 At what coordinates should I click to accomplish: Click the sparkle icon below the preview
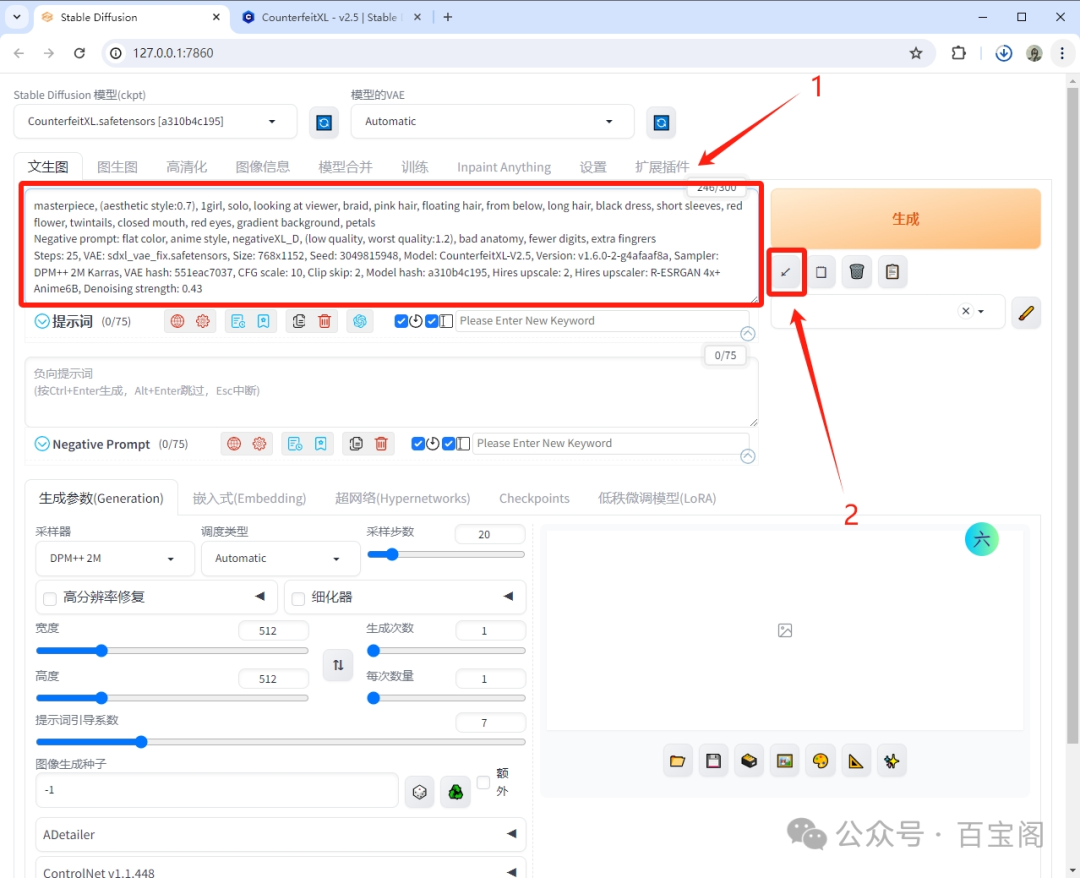click(x=892, y=761)
